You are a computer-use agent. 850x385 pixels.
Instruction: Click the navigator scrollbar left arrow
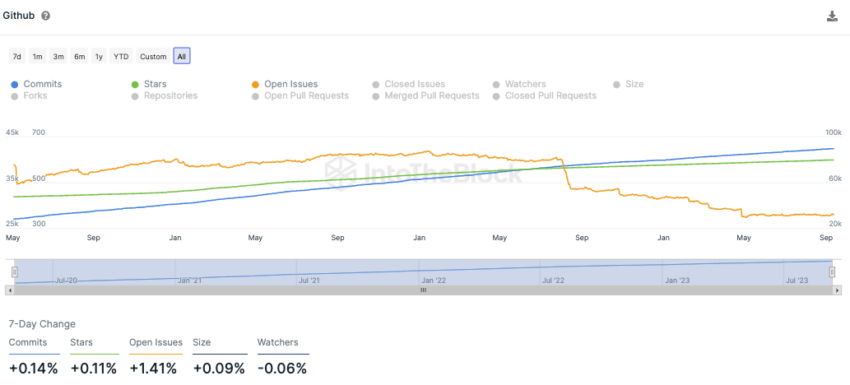[x=8, y=291]
